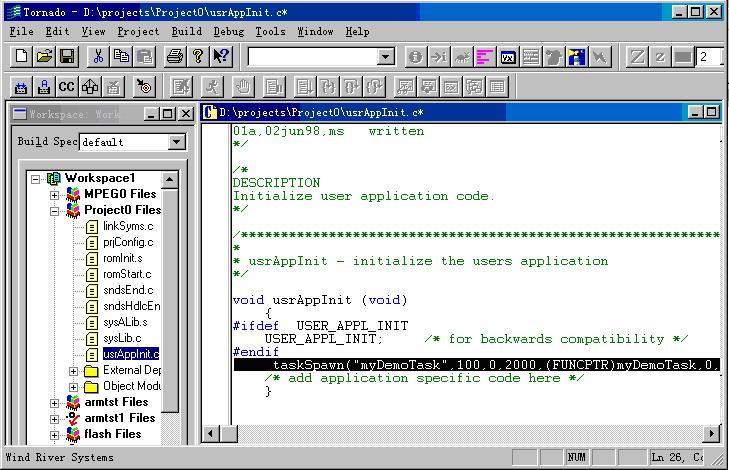The image size is (729, 470).
Task: Click the Paste clipboard toolbar icon
Action: pyautogui.click(x=144, y=57)
